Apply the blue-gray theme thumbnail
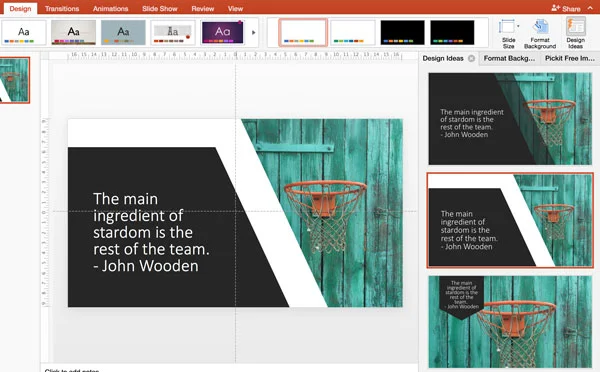The height and width of the screenshot is (372, 600). point(123,33)
